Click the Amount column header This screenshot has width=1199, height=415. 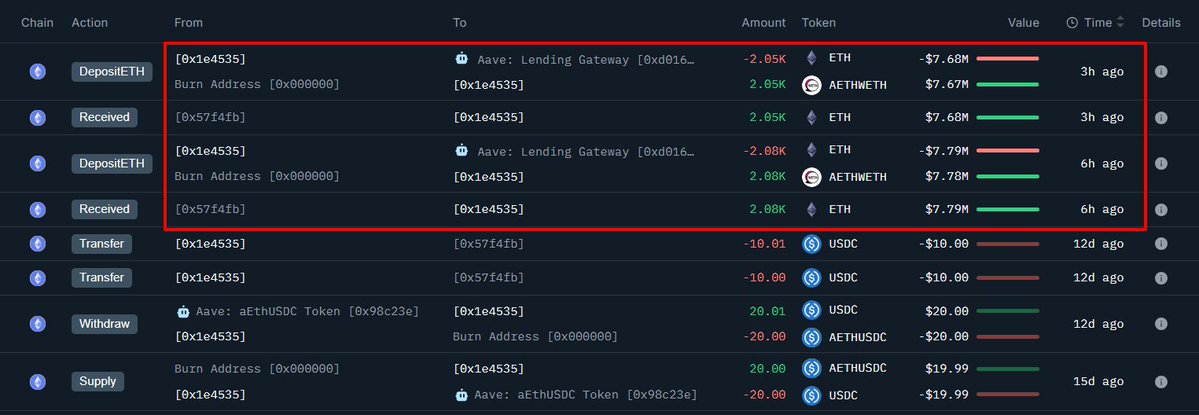click(763, 22)
